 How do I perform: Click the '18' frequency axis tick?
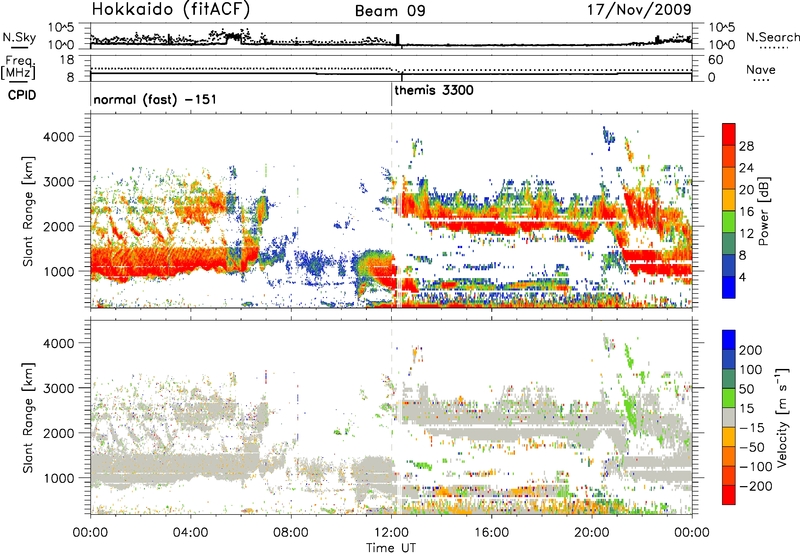tap(67, 60)
